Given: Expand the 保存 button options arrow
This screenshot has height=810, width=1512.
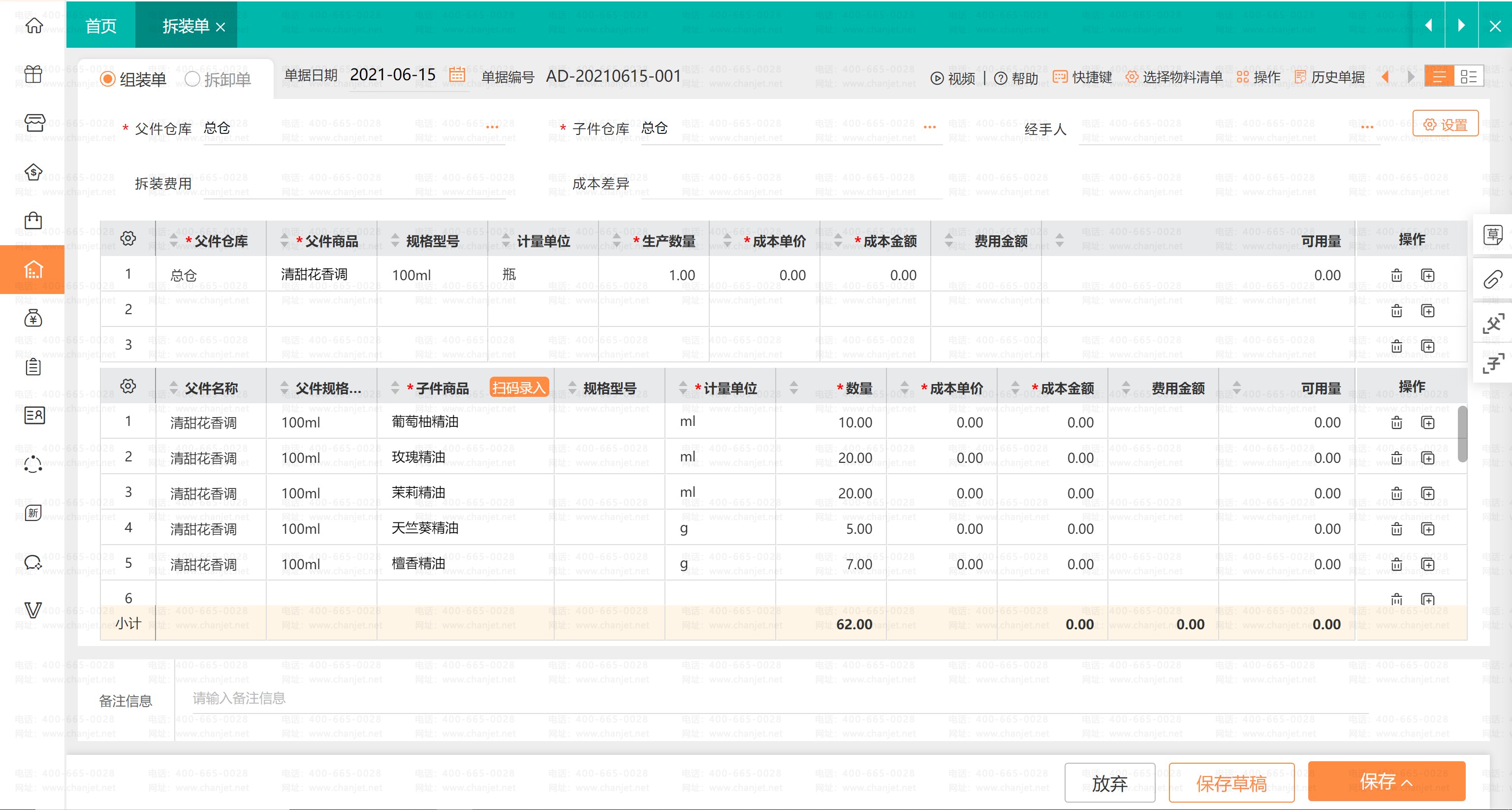Looking at the screenshot, I should pyautogui.click(x=1407, y=782).
